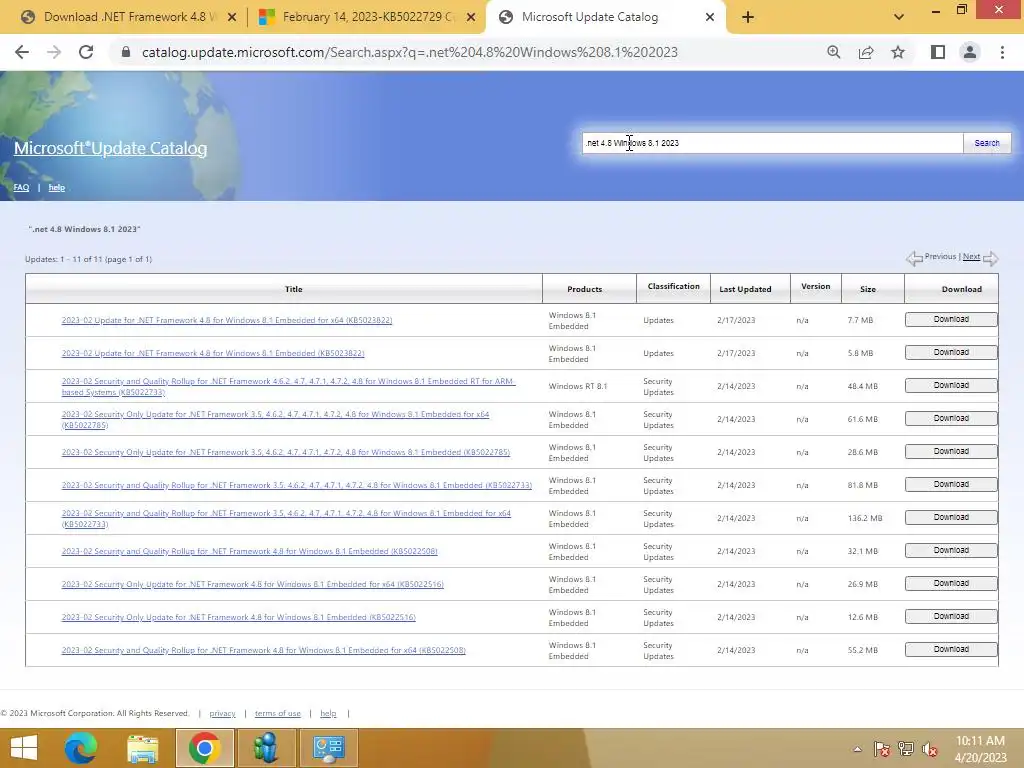Open Security Only Update KB5022785 for x64 link
Image resolution: width=1024 pixels, height=768 pixels.
click(275, 419)
